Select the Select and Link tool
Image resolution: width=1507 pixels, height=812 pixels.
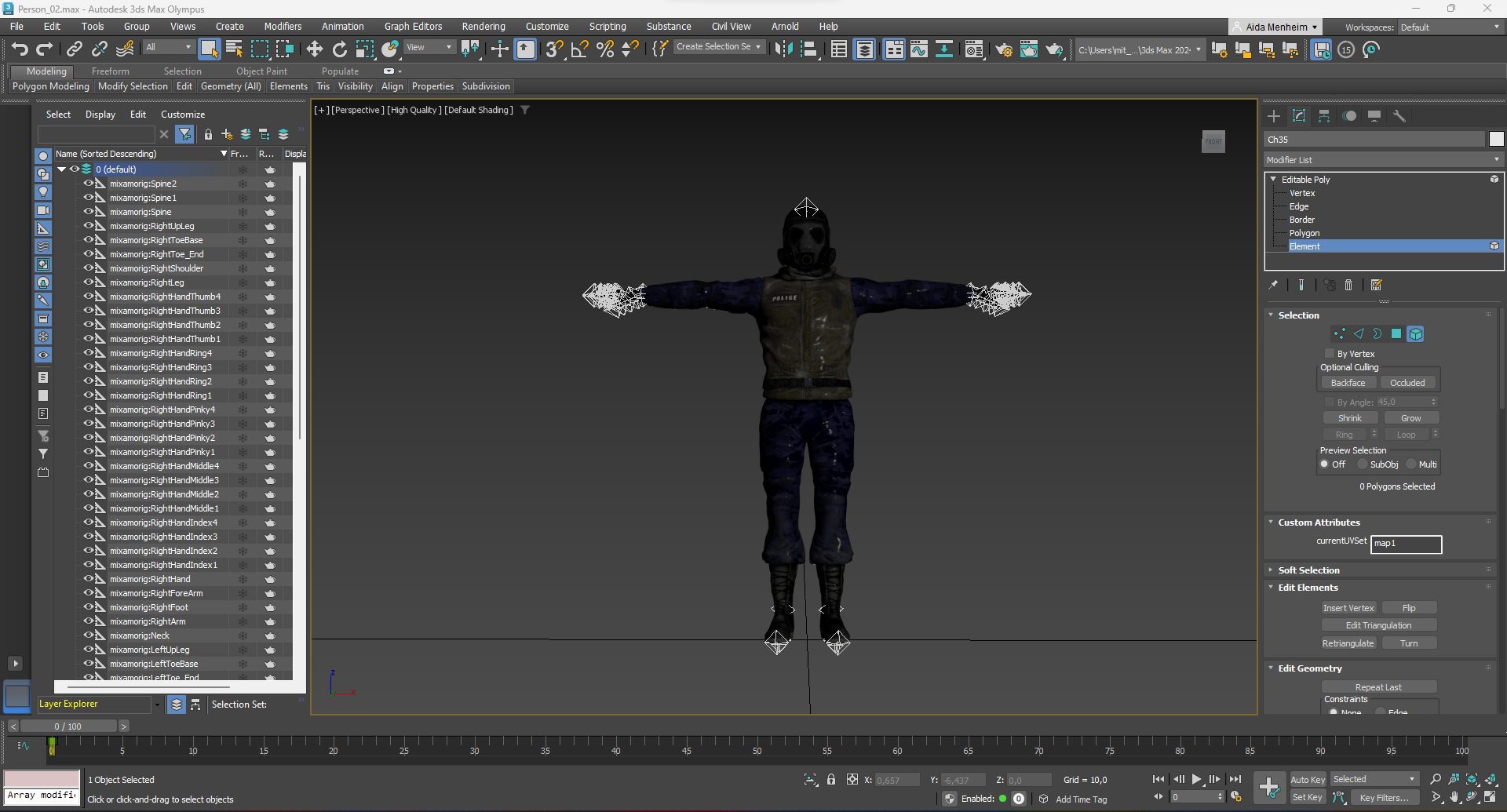(x=74, y=49)
